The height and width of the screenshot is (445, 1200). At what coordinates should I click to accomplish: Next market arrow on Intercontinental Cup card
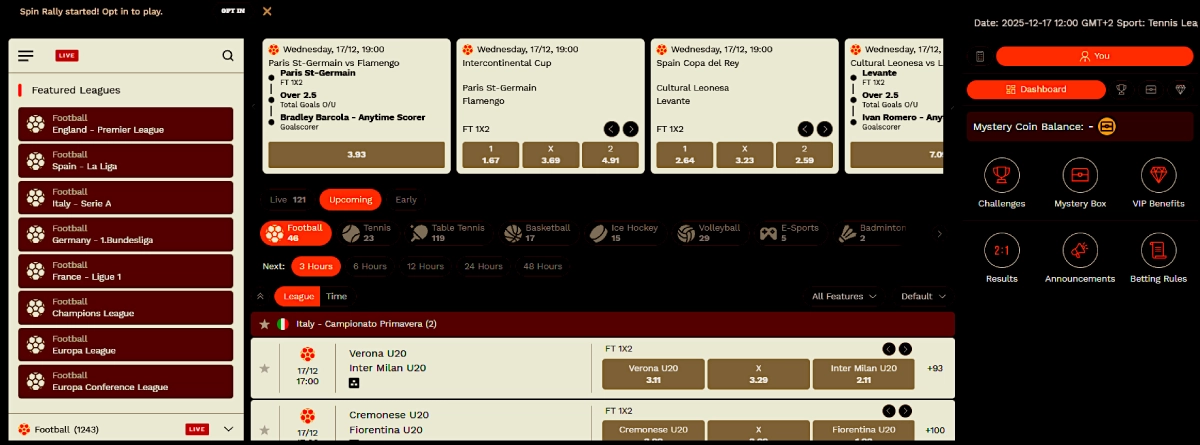[x=631, y=129]
